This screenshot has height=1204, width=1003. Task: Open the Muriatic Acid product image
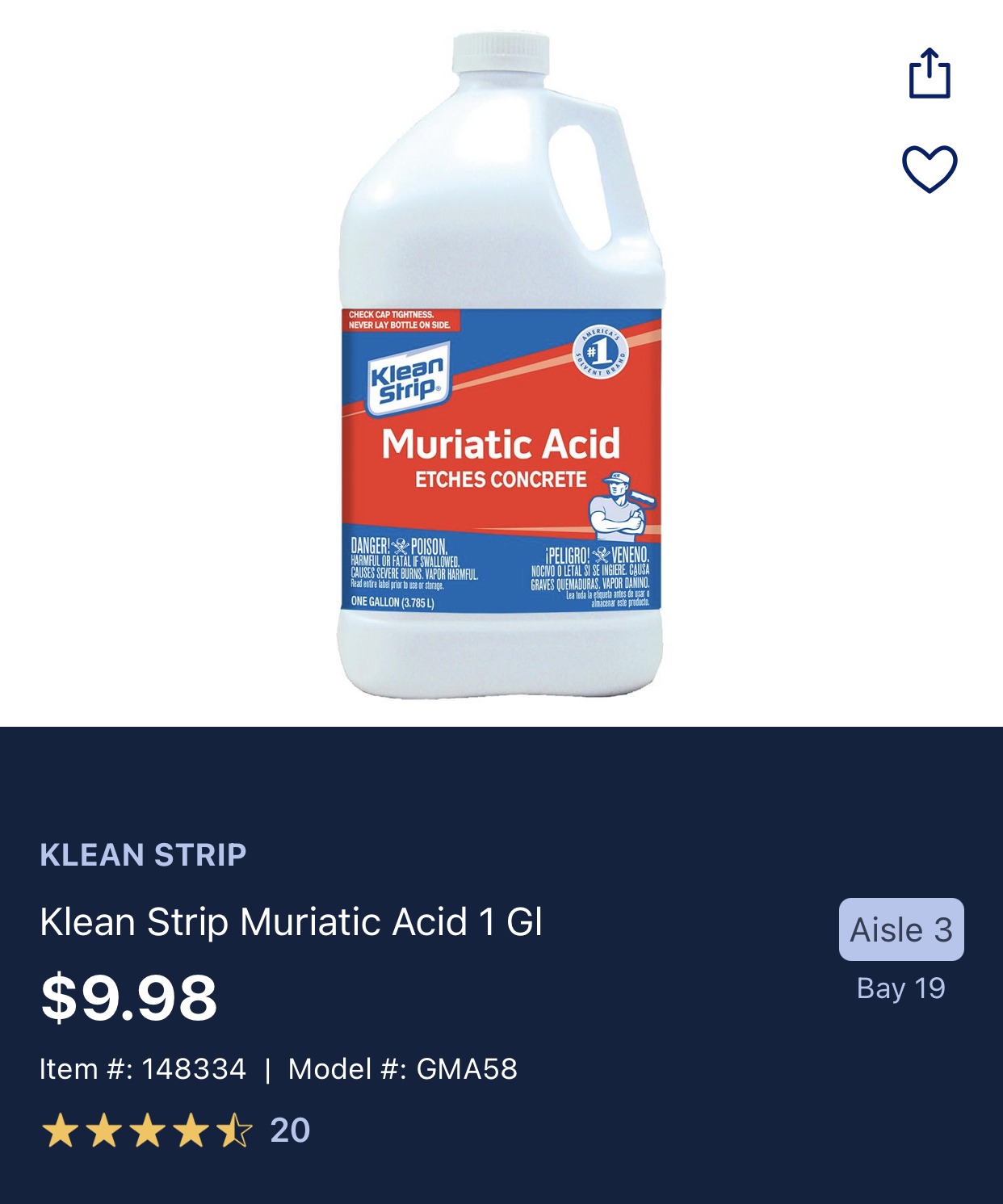tap(501, 366)
